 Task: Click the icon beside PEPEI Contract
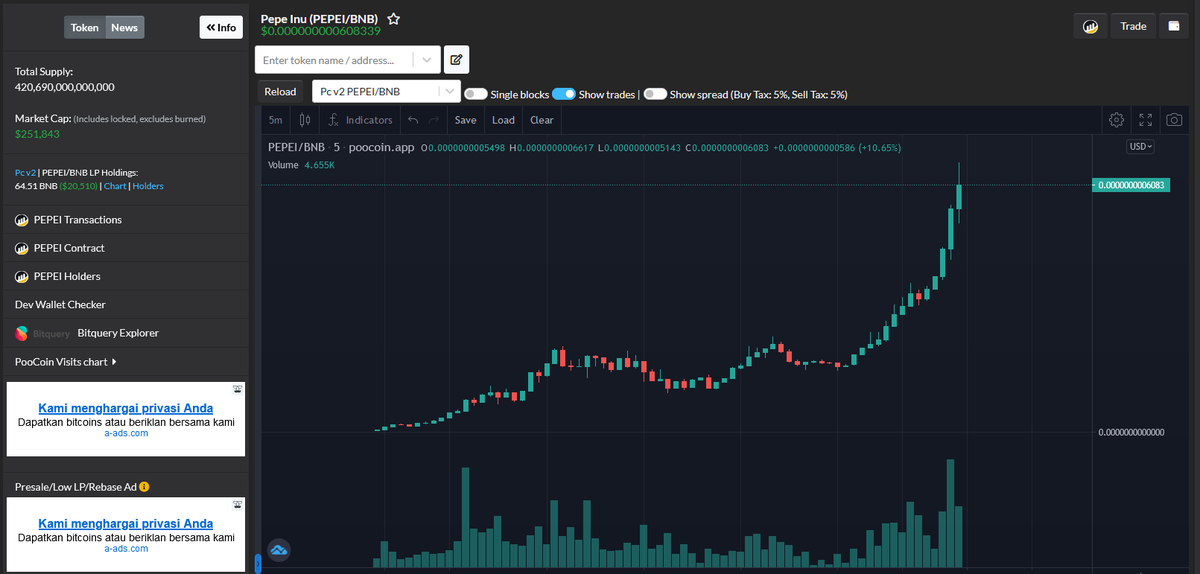[x=22, y=248]
